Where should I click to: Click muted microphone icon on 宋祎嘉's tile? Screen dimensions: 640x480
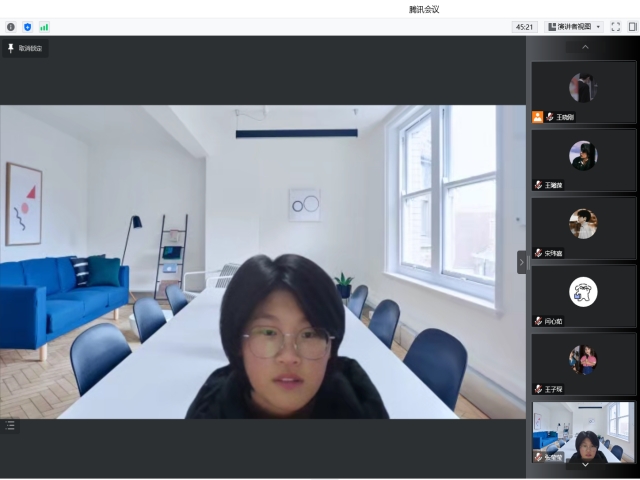pyautogui.click(x=539, y=253)
